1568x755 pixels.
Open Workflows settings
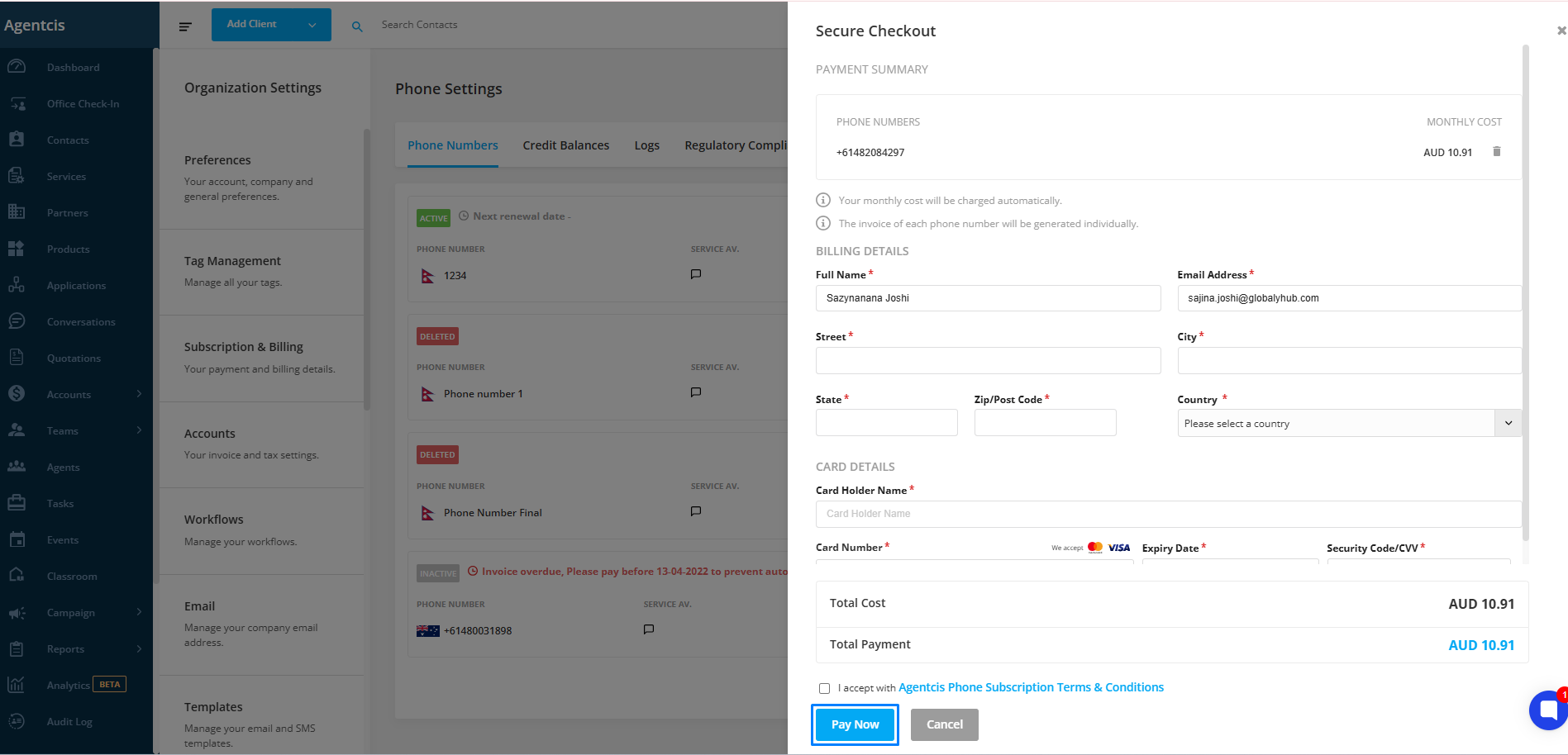[x=261, y=529]
